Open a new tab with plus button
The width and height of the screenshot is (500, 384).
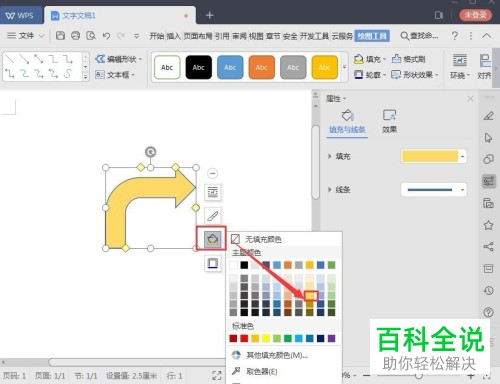(209, 15)
